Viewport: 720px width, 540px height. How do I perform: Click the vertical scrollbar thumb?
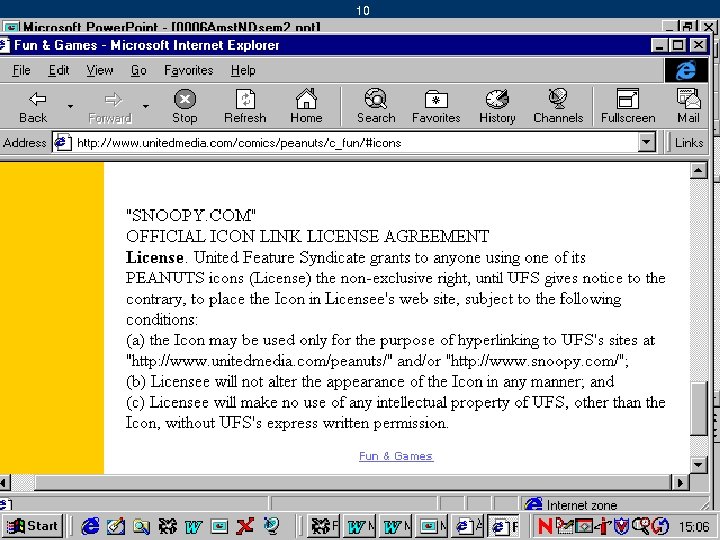coord(698,409)
